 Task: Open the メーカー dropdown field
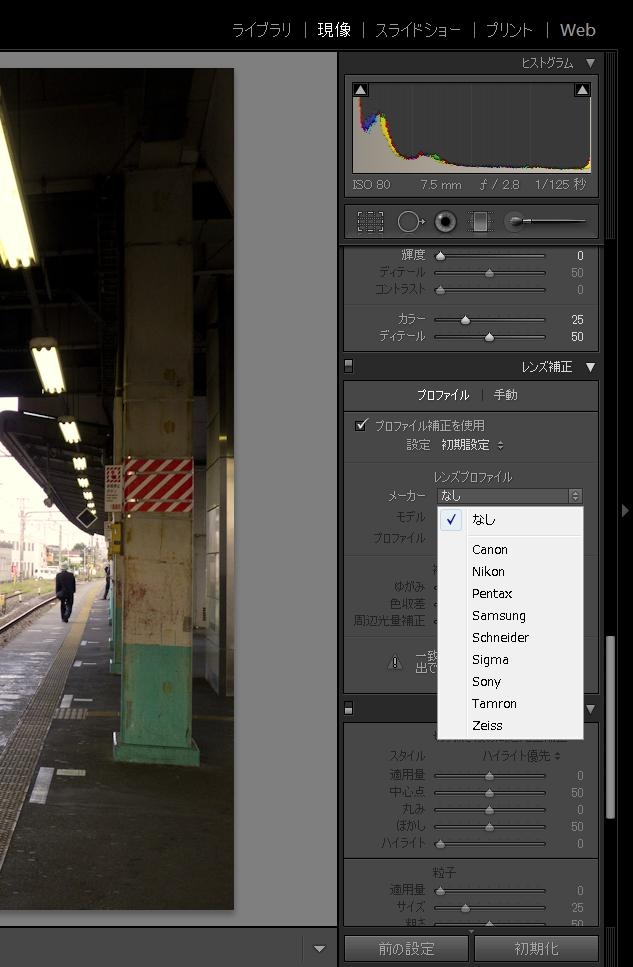(510, 495)
